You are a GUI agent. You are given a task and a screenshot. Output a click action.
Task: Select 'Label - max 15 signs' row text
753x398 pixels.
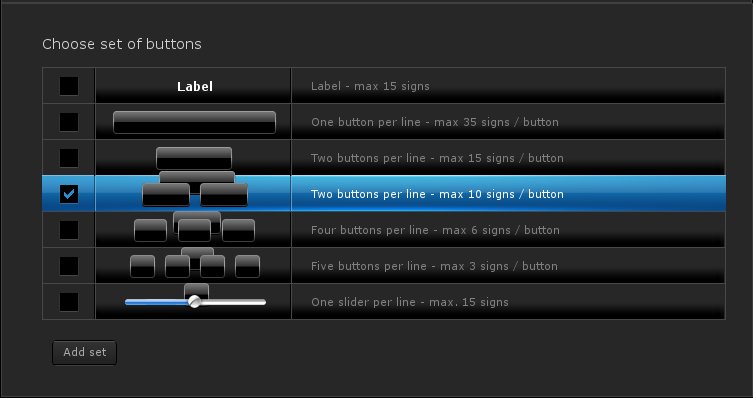370,86
